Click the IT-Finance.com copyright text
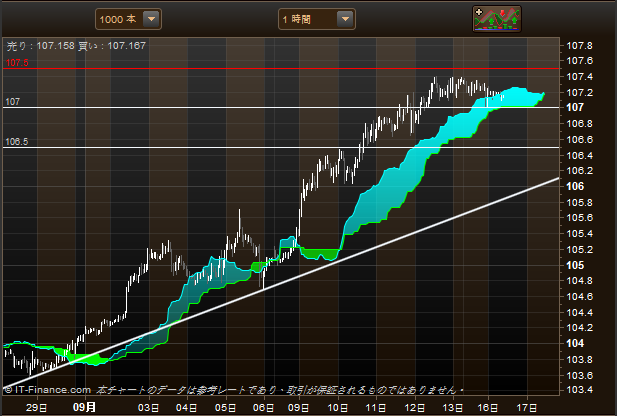Image resolution: width=617 pixels, height=416 pixels. coord(48,390)
